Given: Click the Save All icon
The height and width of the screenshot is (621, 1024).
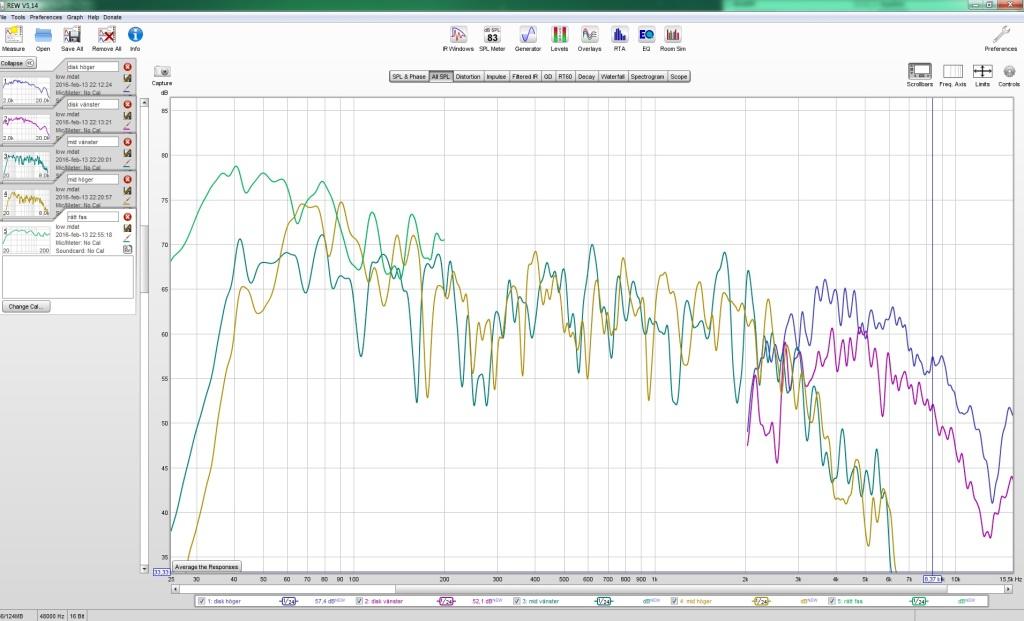Looking at the screenshot, I should 72,35.
